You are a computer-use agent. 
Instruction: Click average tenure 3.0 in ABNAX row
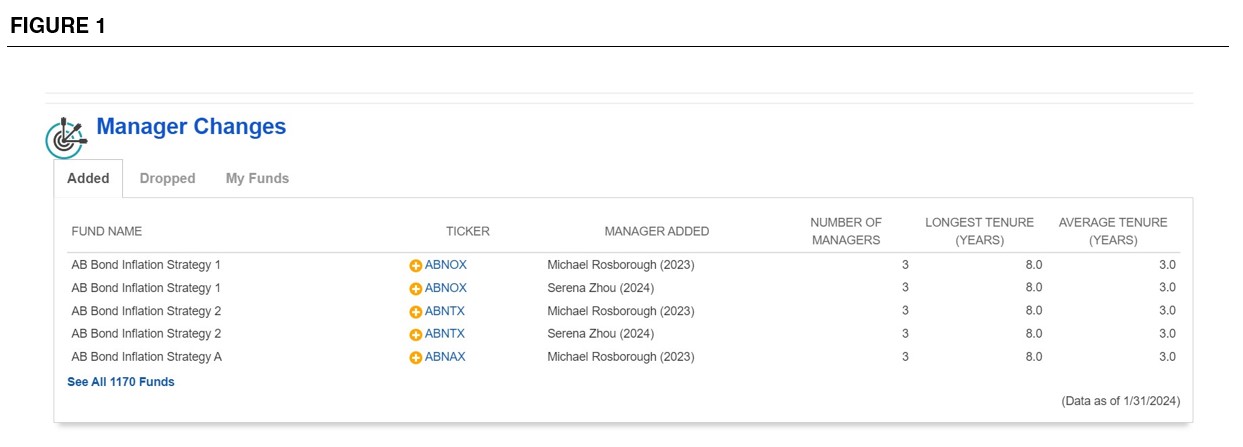point(1167,357)
